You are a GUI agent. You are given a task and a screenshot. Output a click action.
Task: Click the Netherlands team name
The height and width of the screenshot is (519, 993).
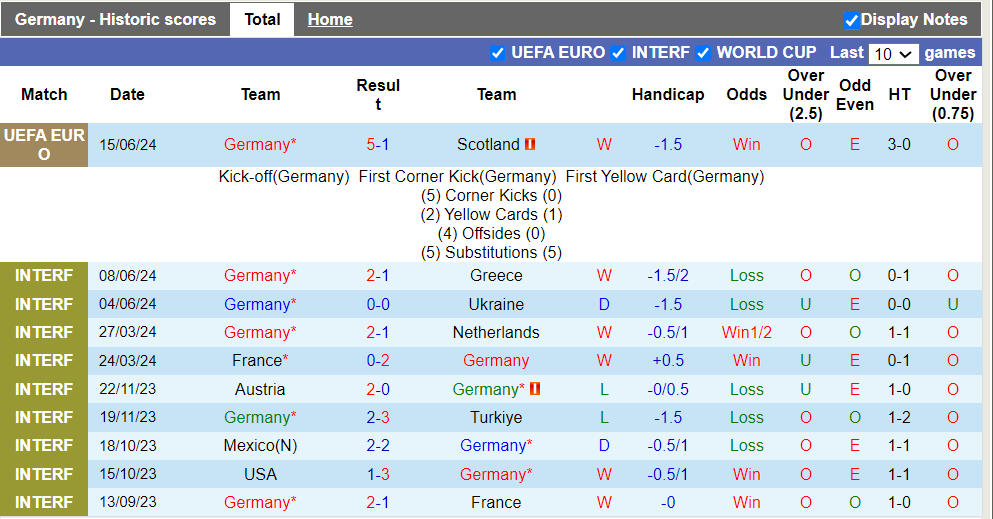pos(496,332)
